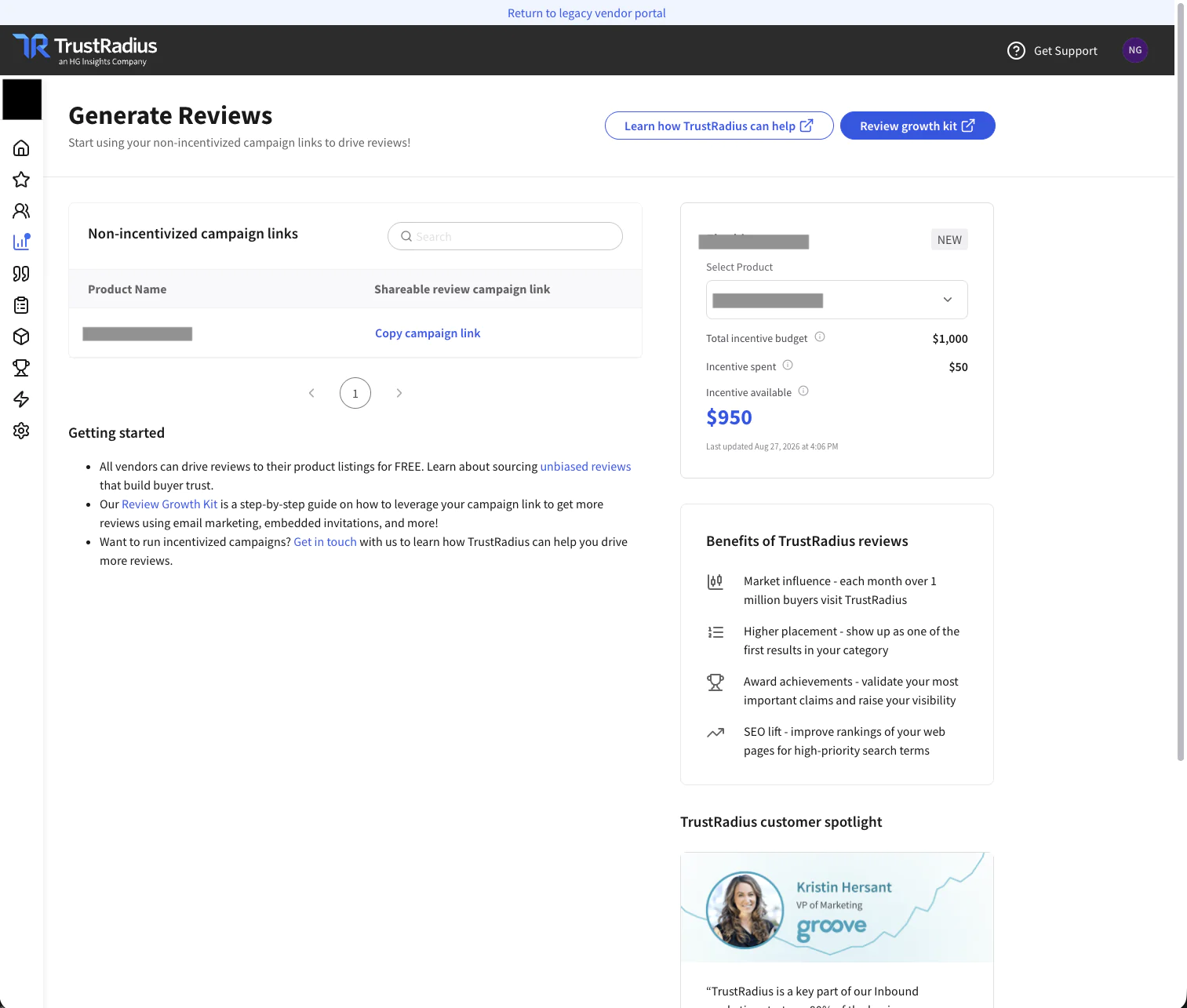
Task: Click Learn how TrustRadius can help button
Action: [719, 126]
